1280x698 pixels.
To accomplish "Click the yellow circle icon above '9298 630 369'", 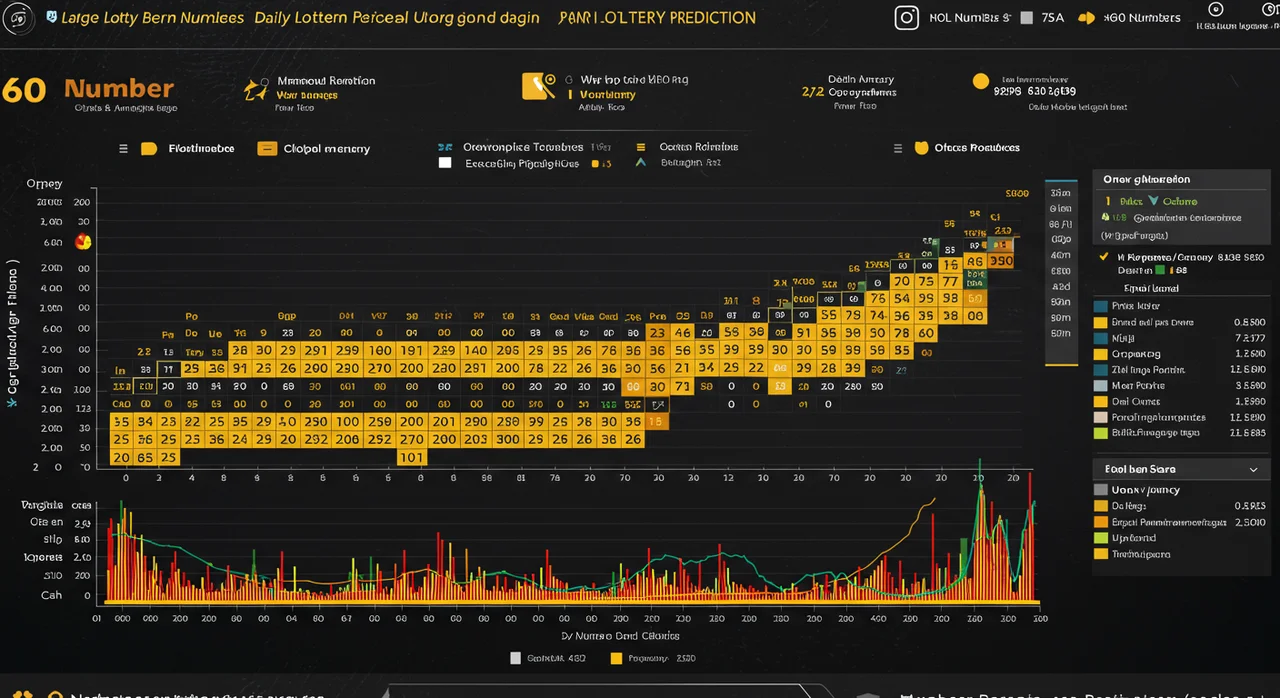I will tap(981, 81).
